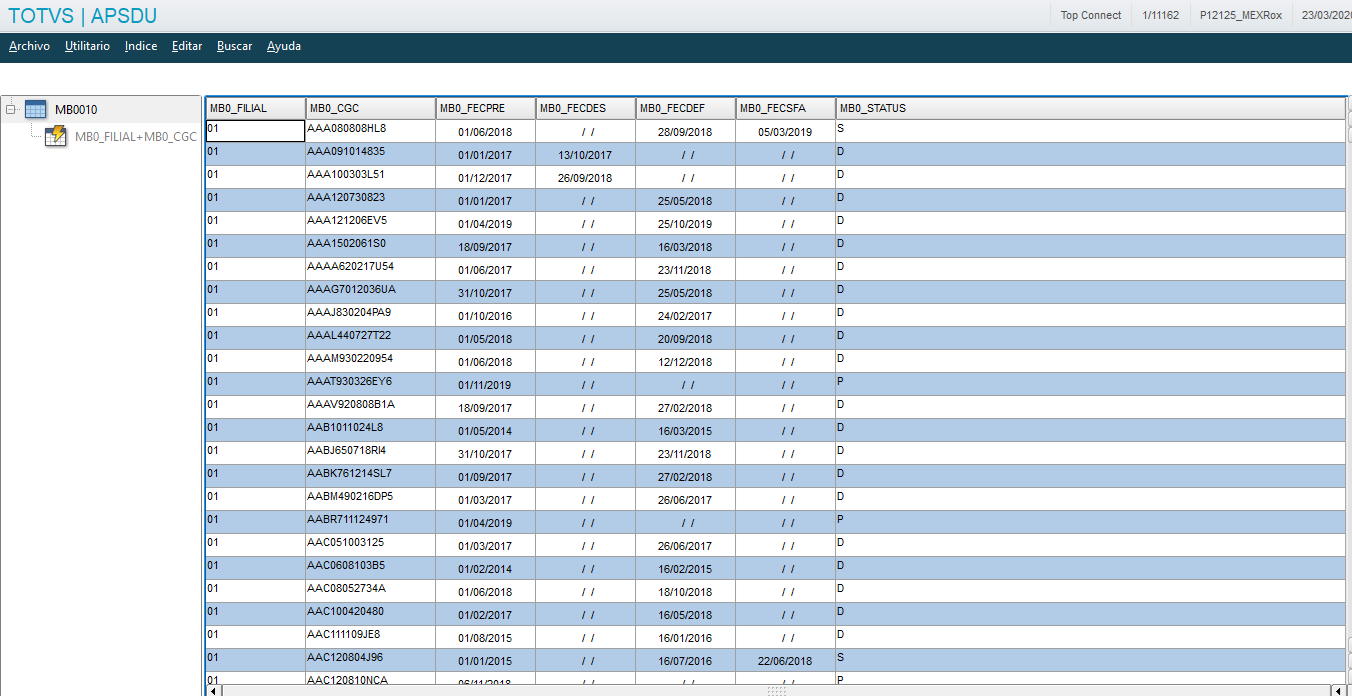
Task: Click the 01/10/2016 date cell
Action: click(x=485, y=316)
